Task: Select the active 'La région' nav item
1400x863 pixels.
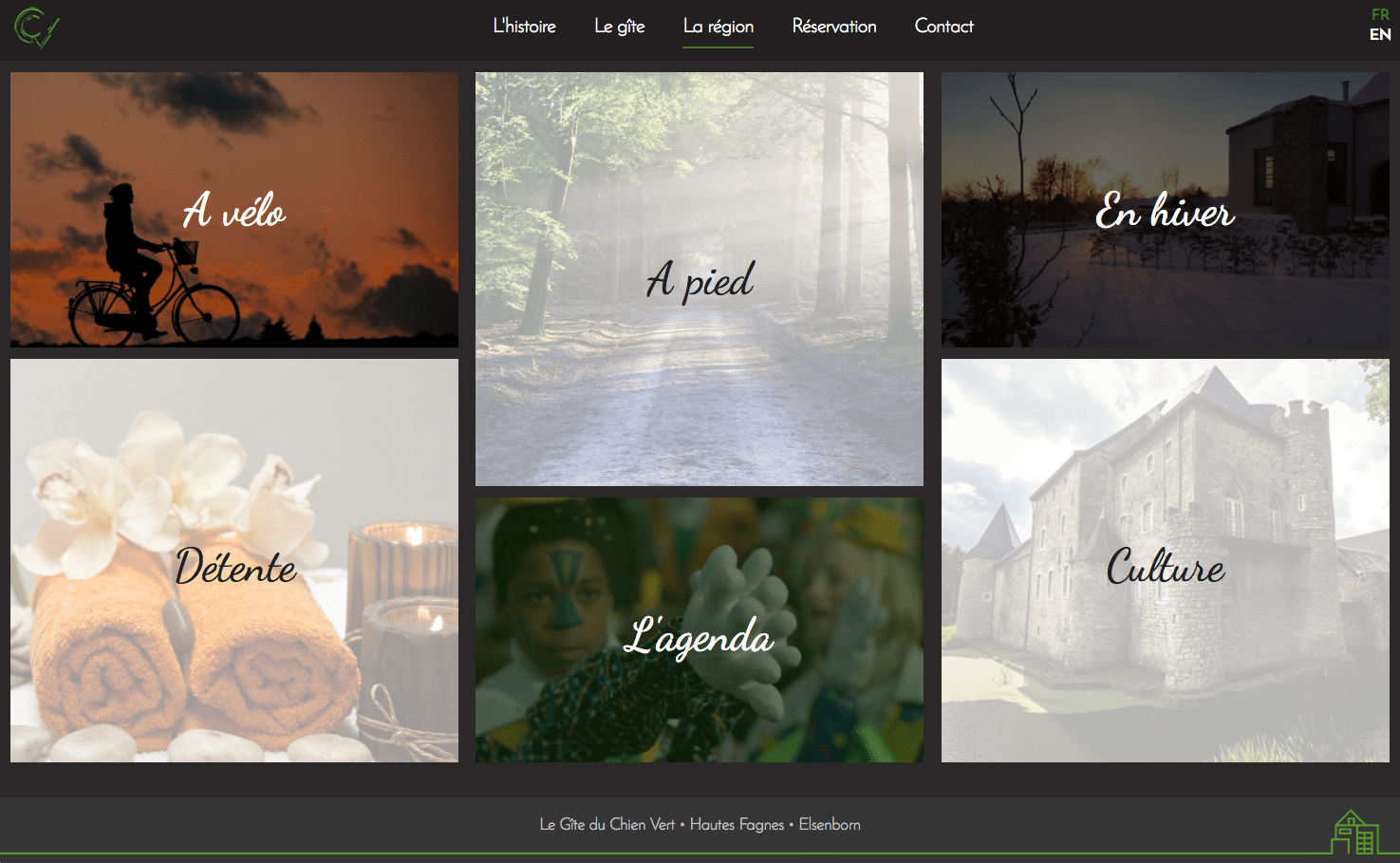Action: [718, 27]
